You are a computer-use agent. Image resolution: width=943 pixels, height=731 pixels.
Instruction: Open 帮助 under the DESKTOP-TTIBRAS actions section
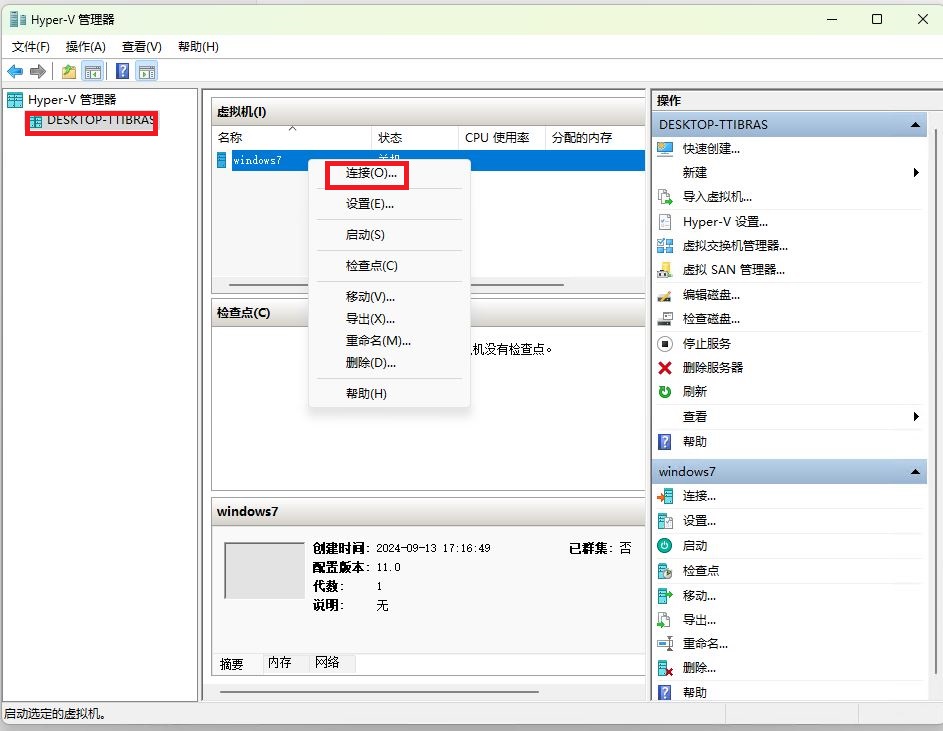click(x=695, y=442)
